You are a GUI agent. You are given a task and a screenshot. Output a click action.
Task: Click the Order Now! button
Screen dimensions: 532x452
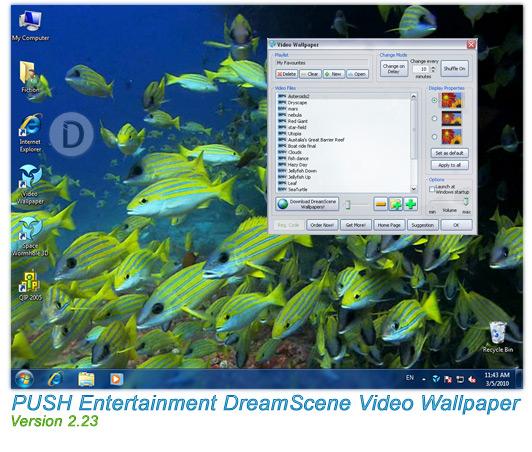pyautogui.click(x=322, y=225)
